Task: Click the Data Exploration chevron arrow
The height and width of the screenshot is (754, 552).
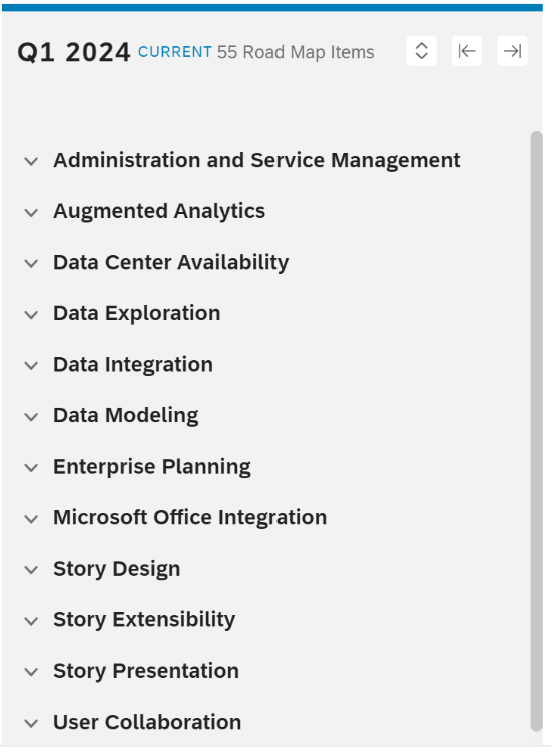Action: tap(31, 314)
